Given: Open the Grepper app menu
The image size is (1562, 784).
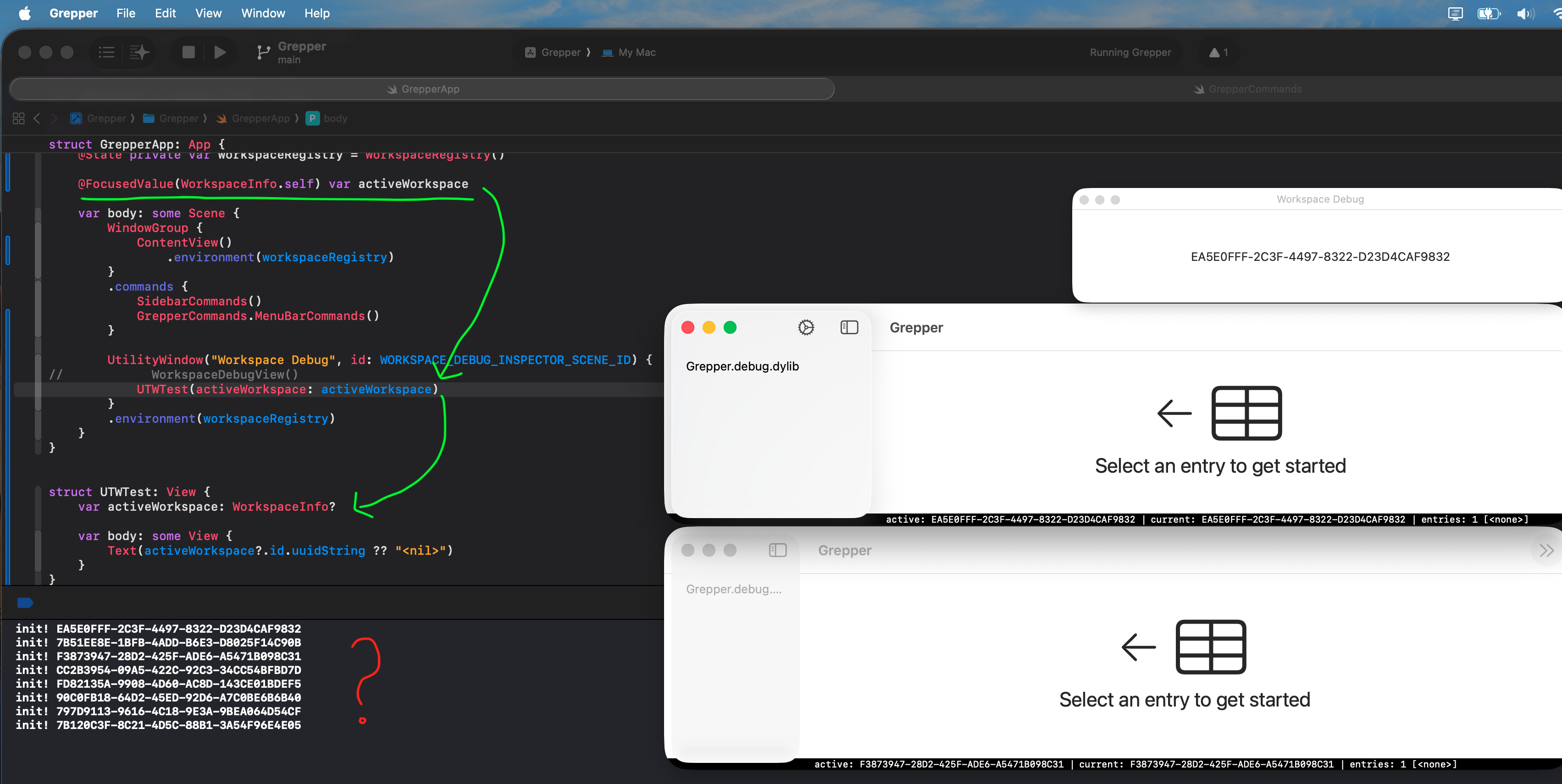Looking at the screenshot, I should coord(73,13).
